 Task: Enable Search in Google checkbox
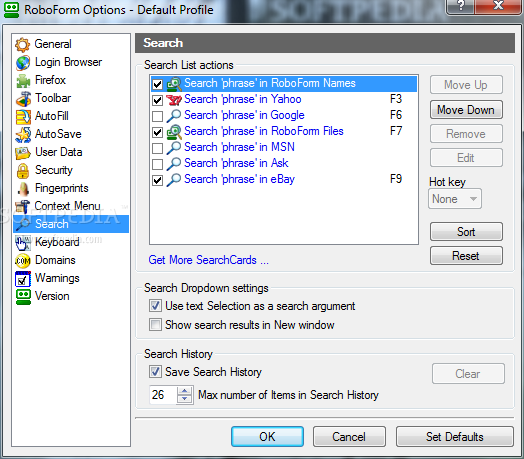157,116
